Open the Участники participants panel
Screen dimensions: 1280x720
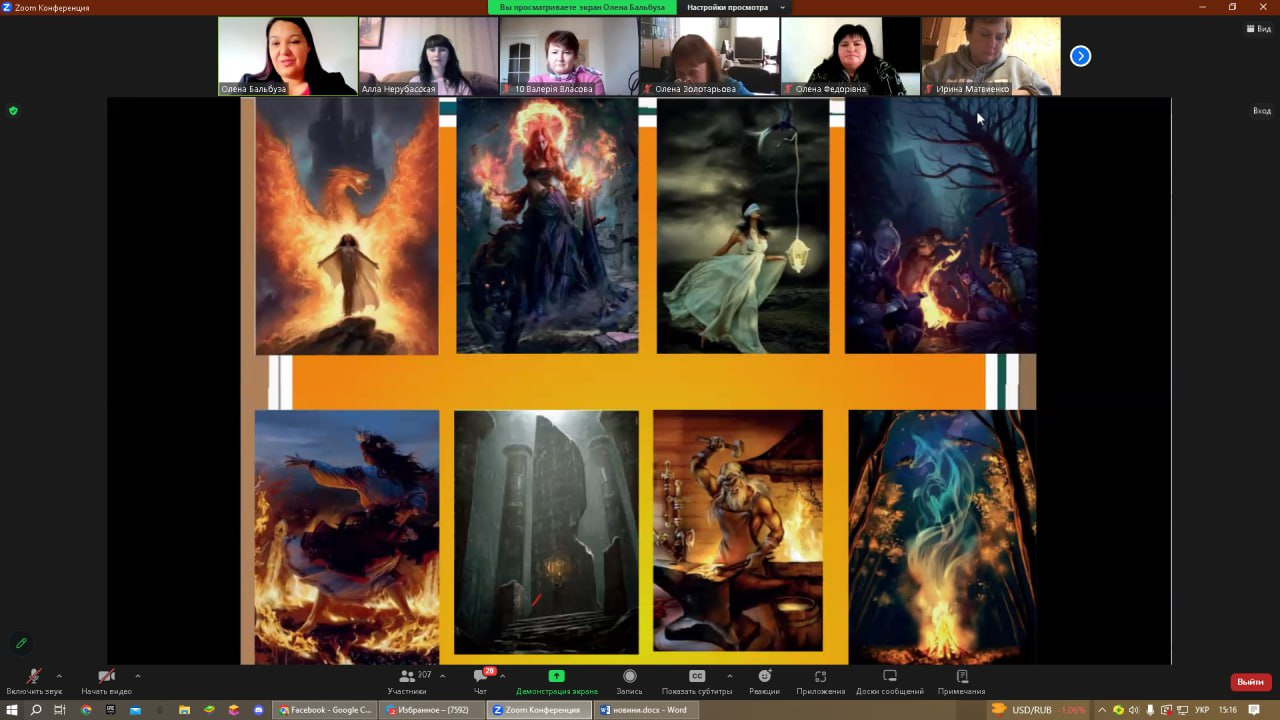point(407,682)
